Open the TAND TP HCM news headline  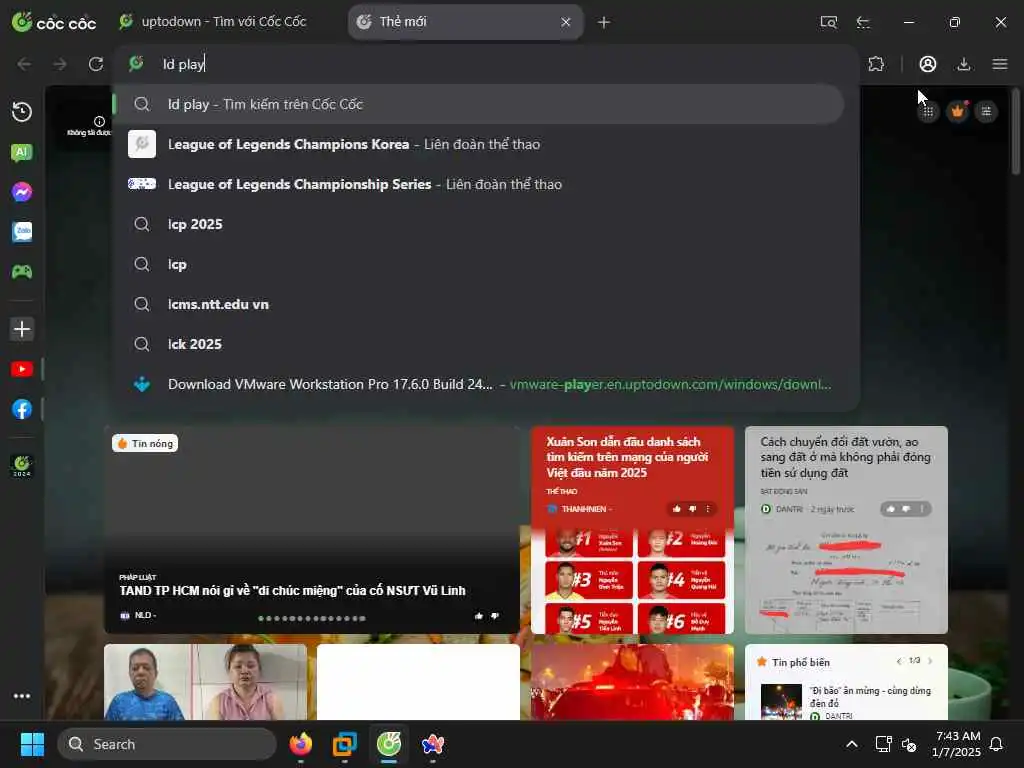pos(293,590)
